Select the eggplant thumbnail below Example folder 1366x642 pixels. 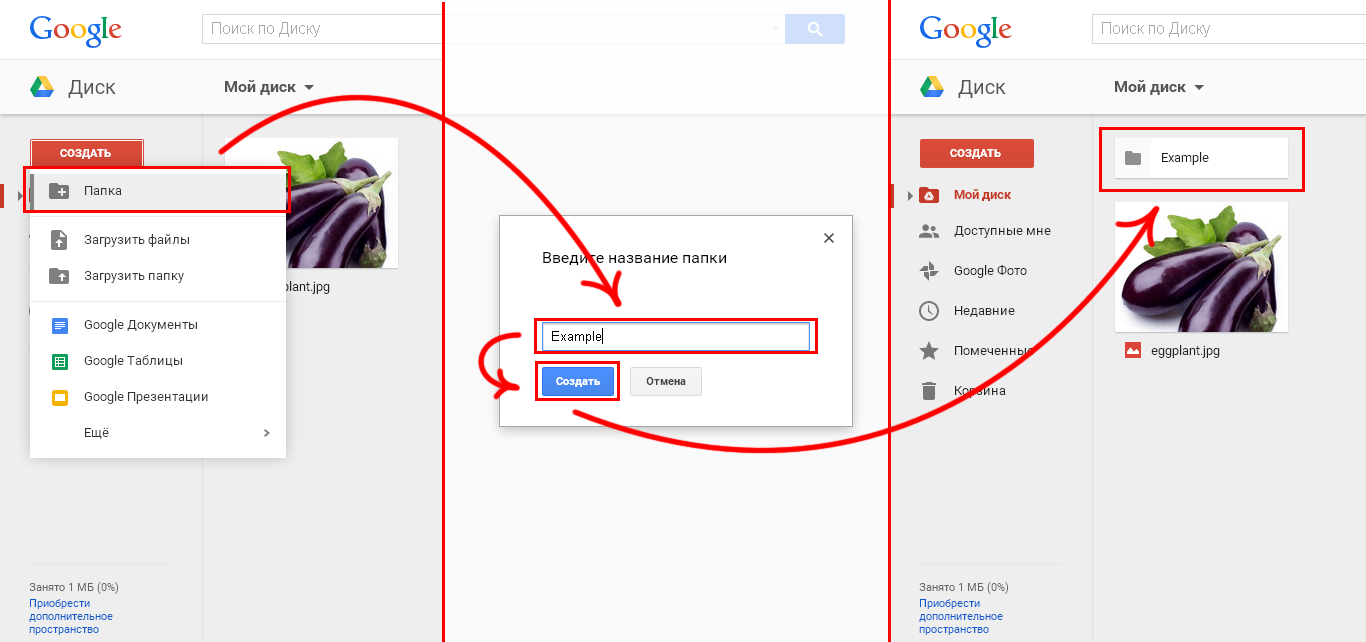click(x=1201, y=267)
